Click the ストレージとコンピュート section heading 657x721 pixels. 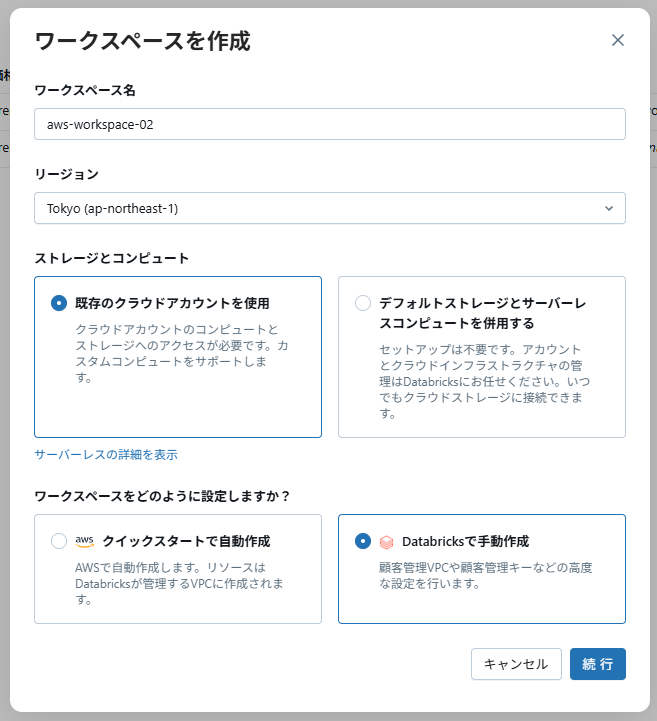coord(111,258)
